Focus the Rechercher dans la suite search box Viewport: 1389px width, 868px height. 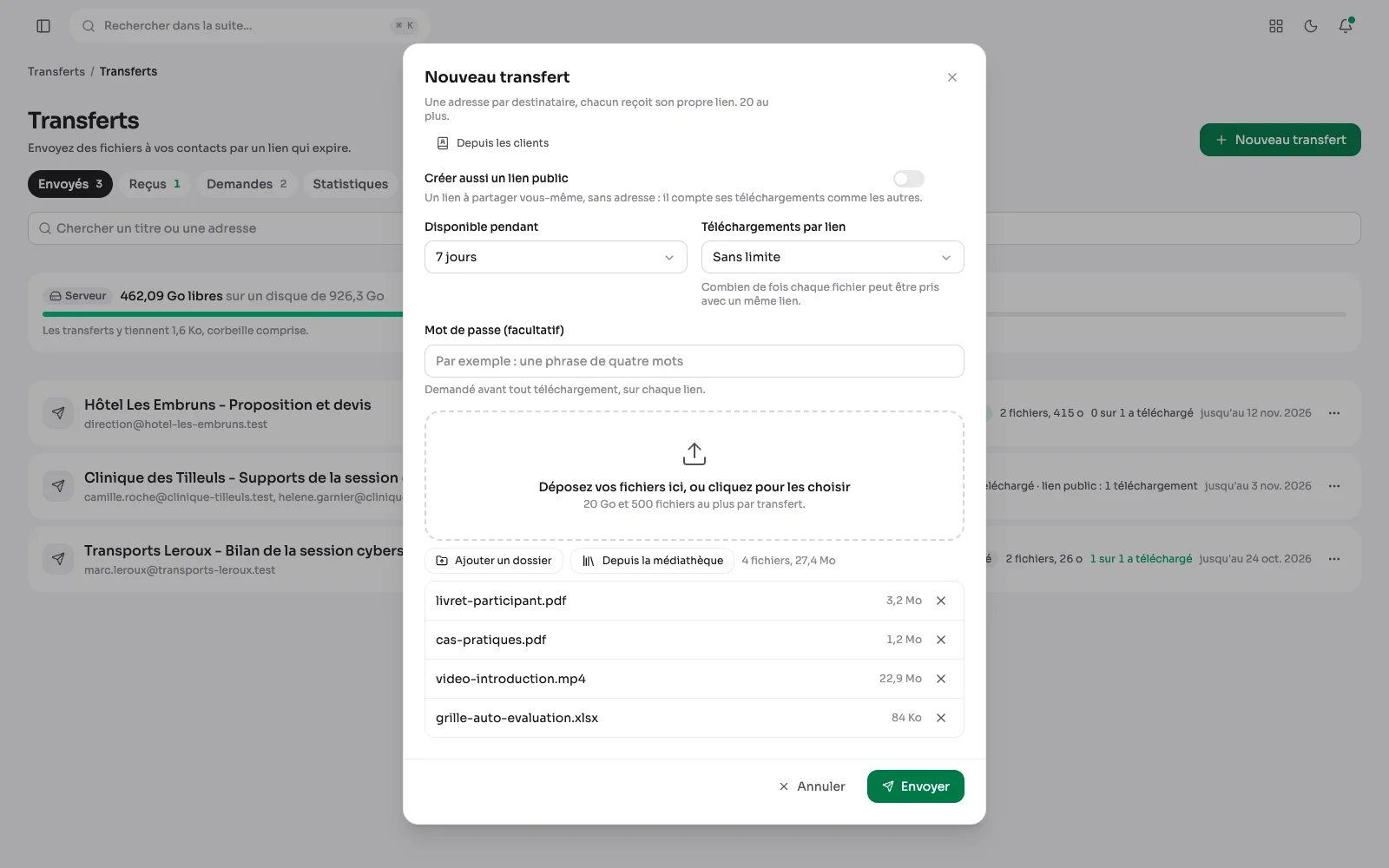point(250,26)
